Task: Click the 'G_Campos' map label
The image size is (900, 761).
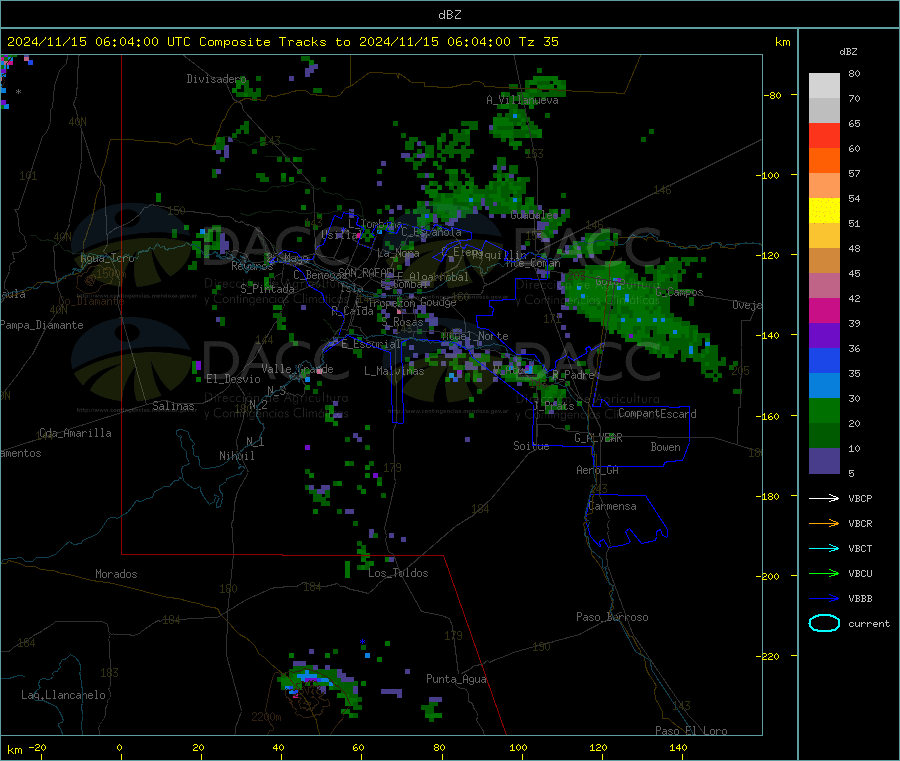Action: [680, 292]
